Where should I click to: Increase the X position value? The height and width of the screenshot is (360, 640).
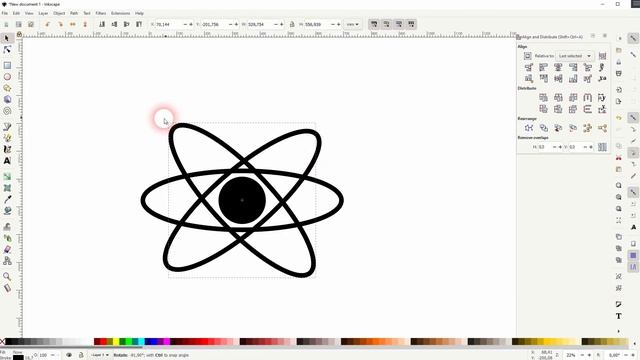(191, 24)
